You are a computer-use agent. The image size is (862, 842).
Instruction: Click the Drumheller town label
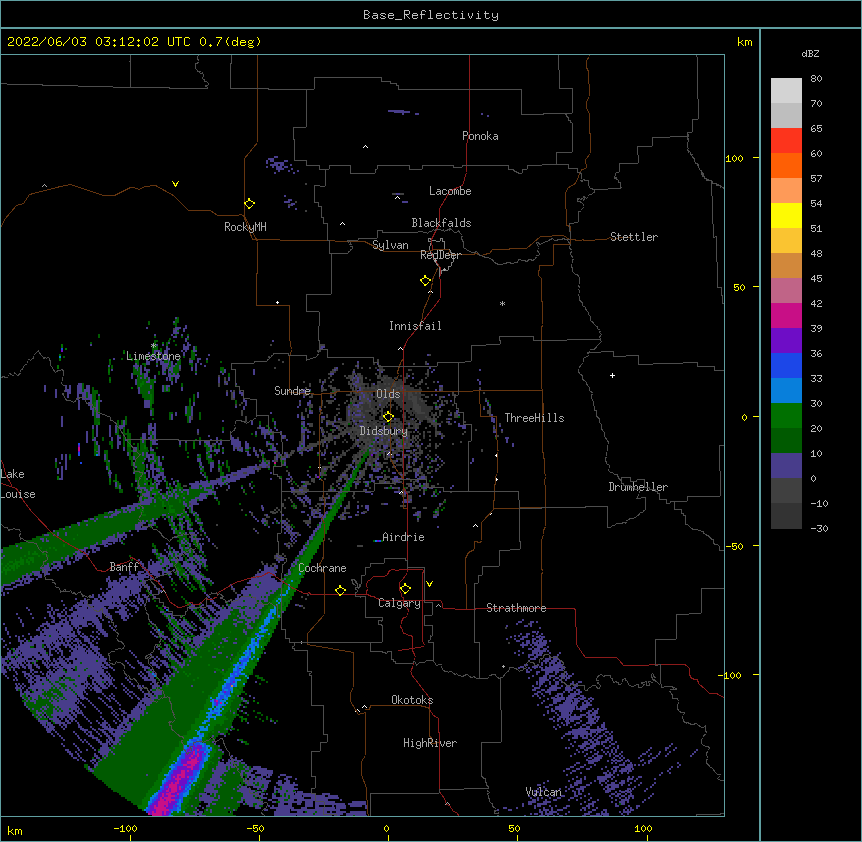coord(638,487)
